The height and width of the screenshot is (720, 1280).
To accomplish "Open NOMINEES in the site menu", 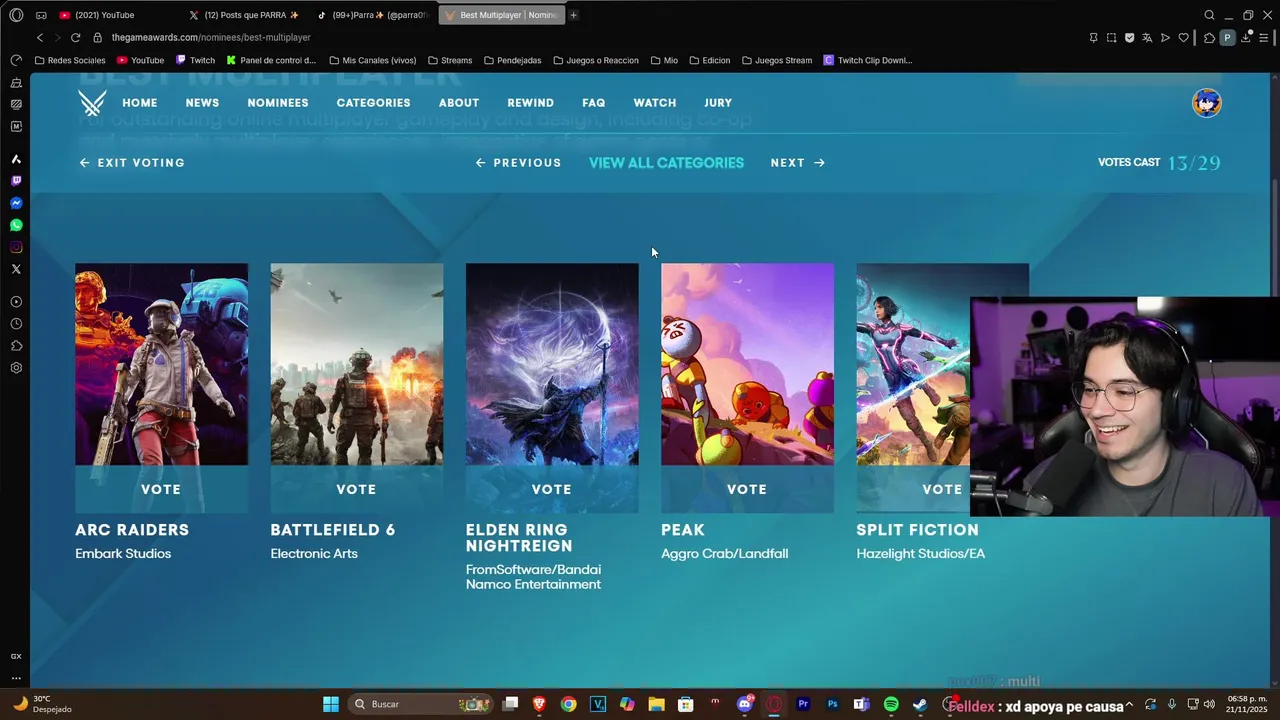I will coord(278,103).
